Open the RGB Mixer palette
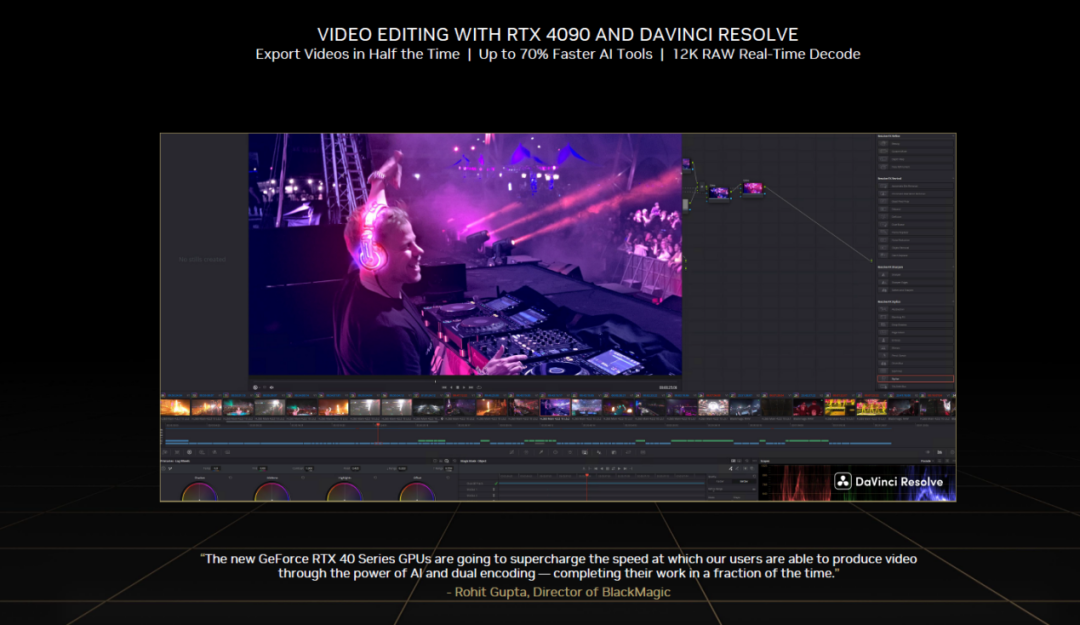1080x625 pixels. coord(214,452)
